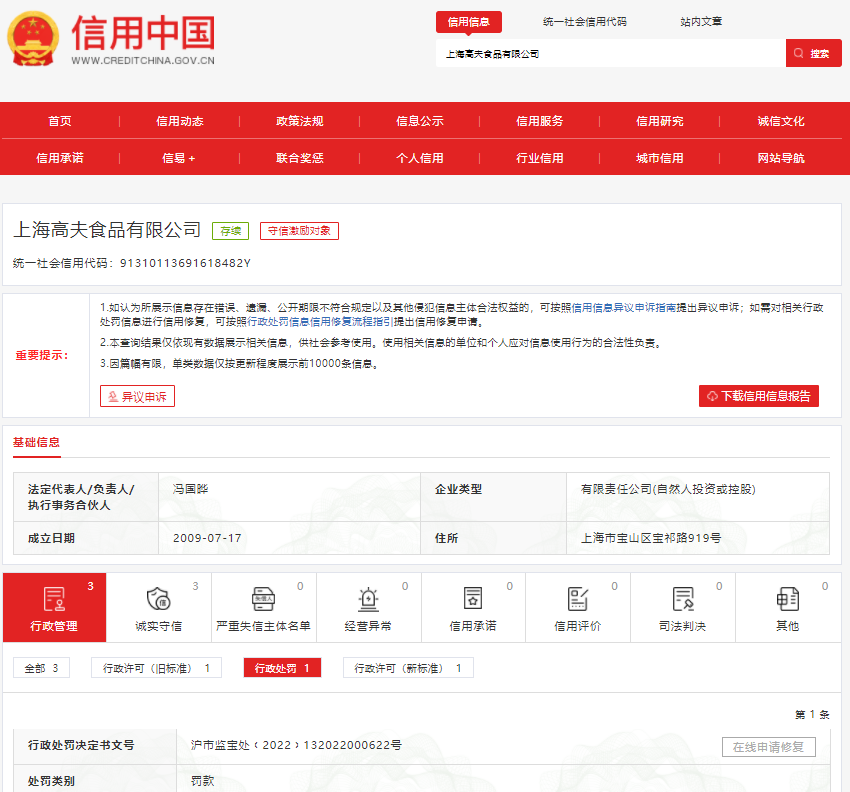Click 下载信用信息报告 button

pyautogui.click(x=759, y=396)
